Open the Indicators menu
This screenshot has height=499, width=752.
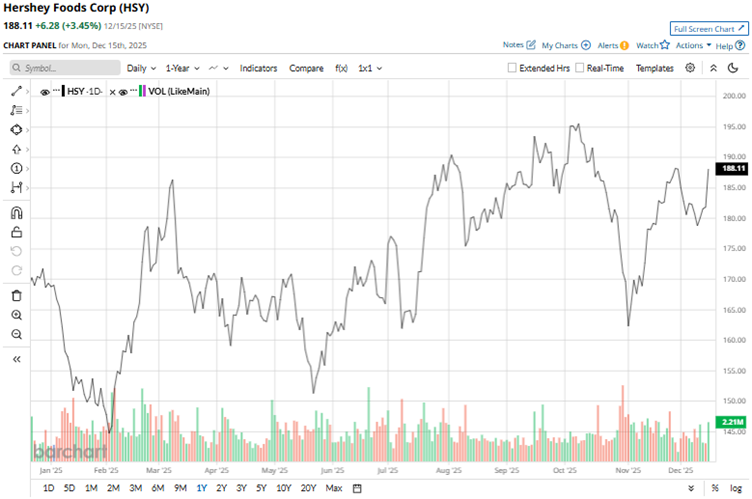[x=258, y=68]
